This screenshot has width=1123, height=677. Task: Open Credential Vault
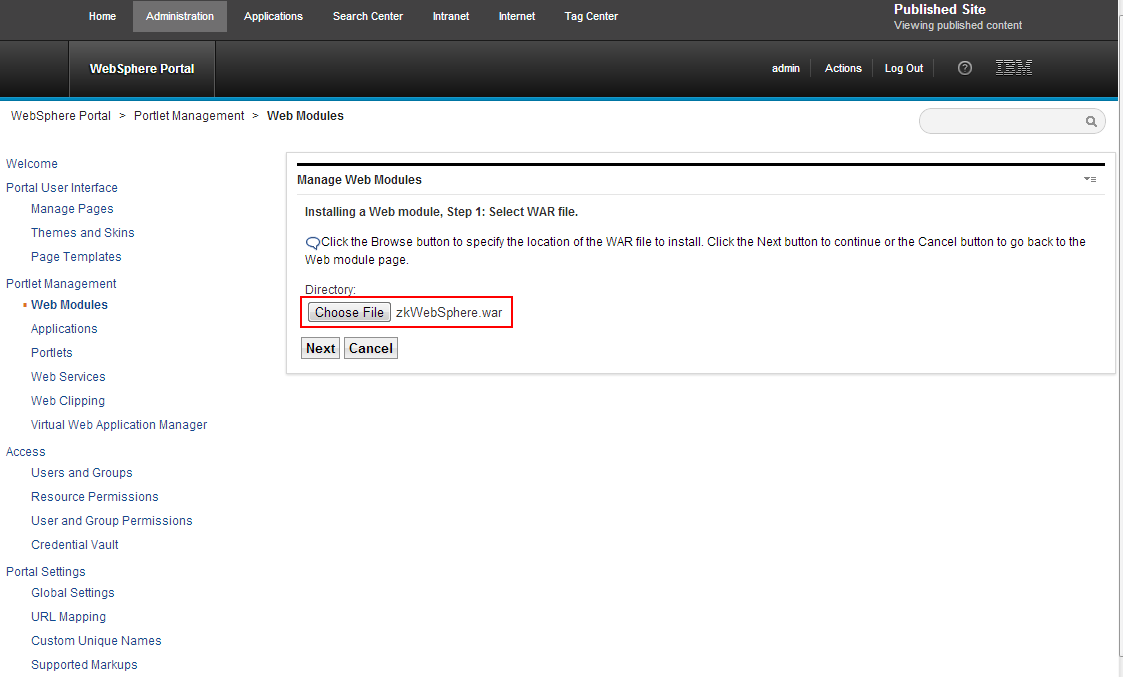(74, 545)
